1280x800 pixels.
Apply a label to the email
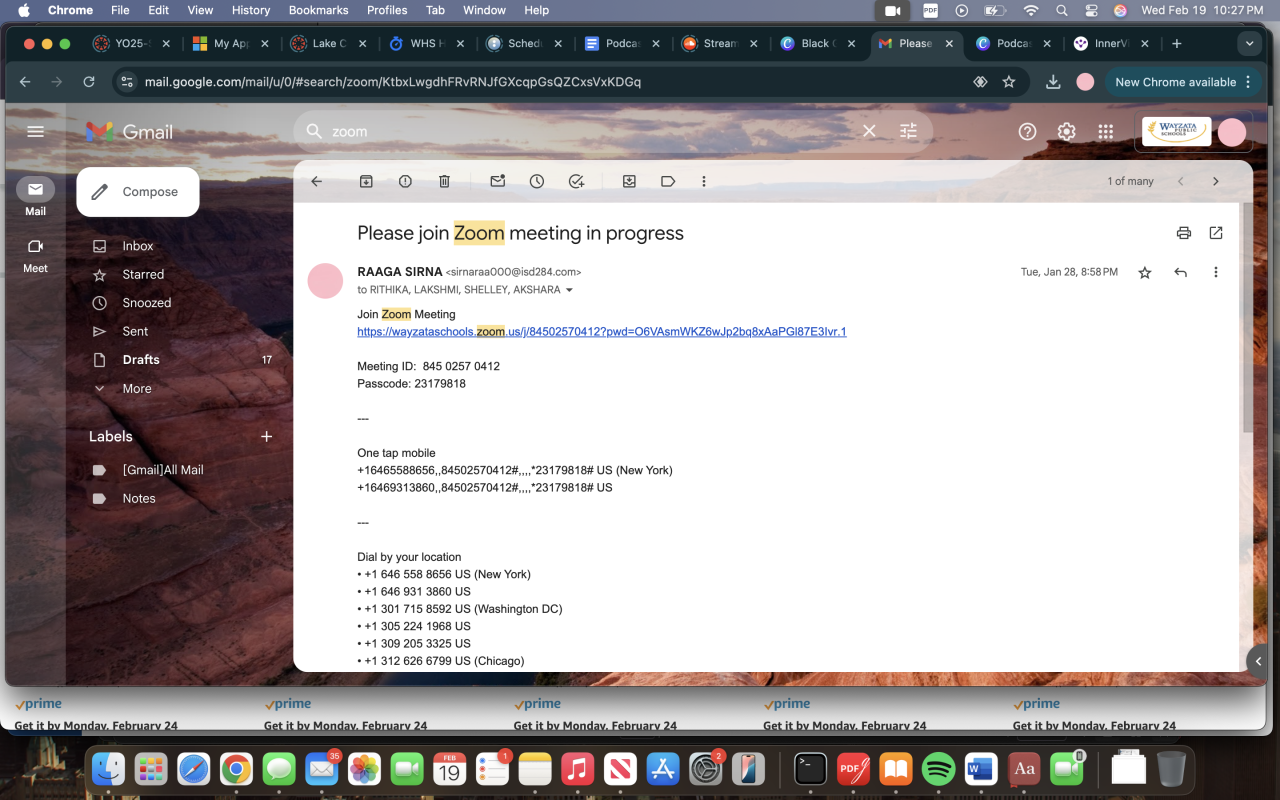(x=668, y=181)
